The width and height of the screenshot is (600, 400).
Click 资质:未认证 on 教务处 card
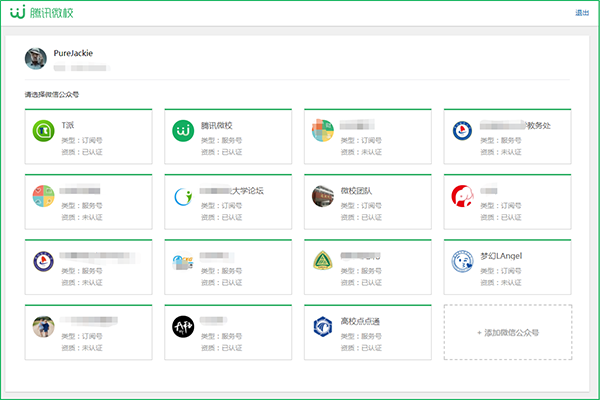501,152
